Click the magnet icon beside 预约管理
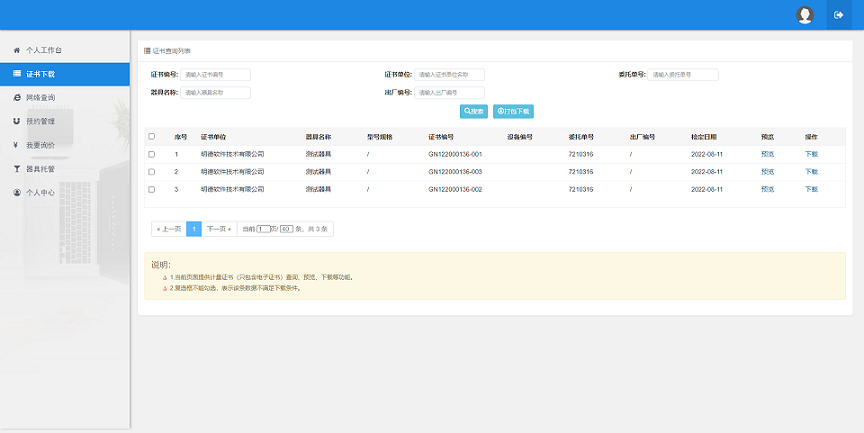 click(17, 121)
